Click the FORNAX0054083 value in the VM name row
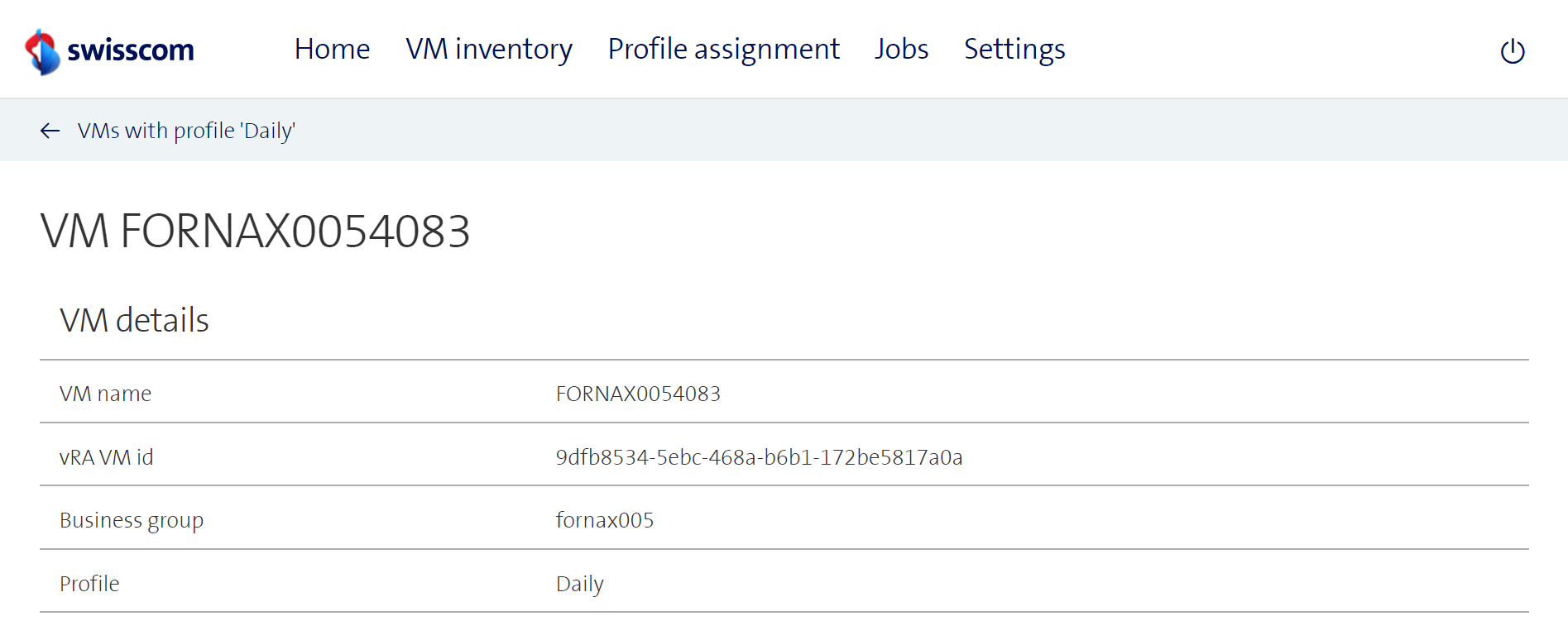Screen dimensions: 1568x640 (638, 394)
